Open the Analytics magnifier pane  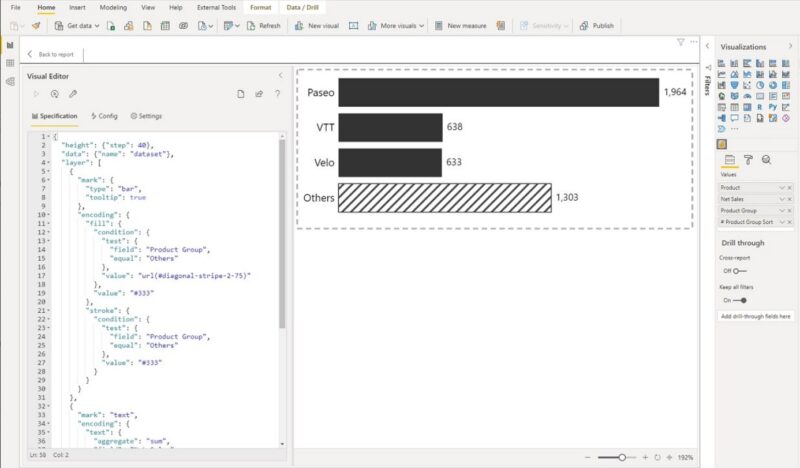coord(766,159)
